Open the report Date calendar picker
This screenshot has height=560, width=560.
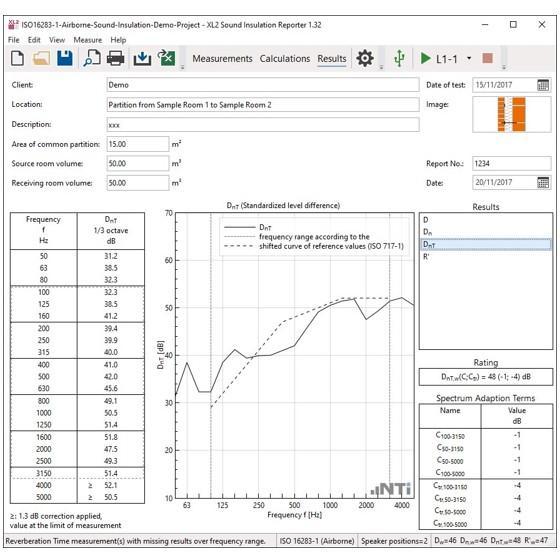pyautogui.click(x=543, y=182)
